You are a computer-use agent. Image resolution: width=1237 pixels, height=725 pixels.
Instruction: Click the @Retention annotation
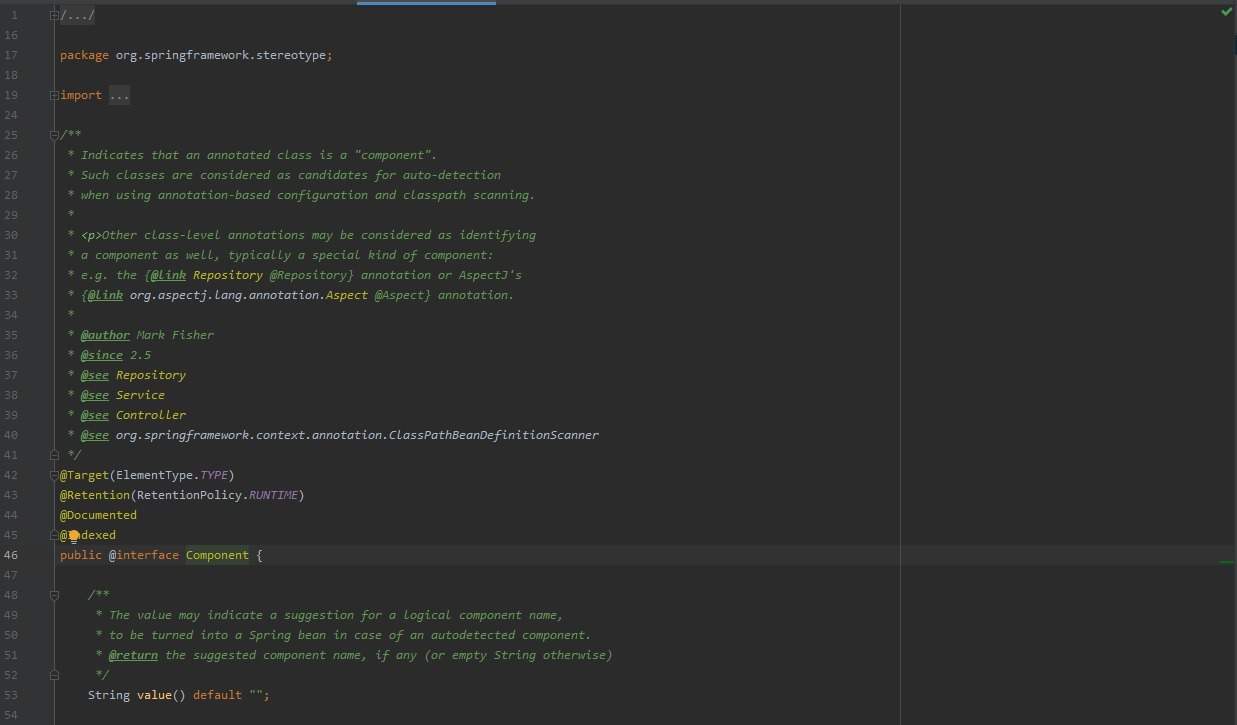tap(95, 495)
